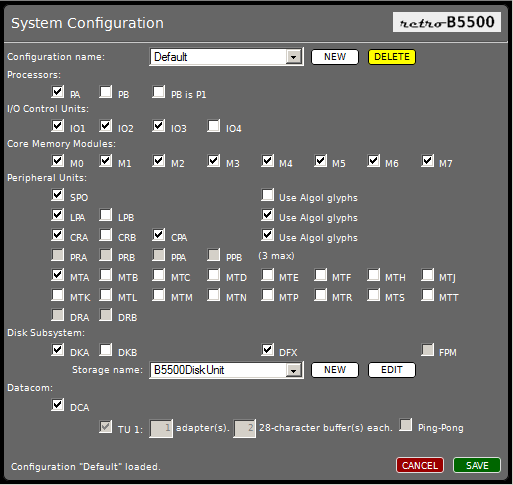Enable the CRB card reader
The width and height of the screenshot is (513, 485).
(106, 235)
